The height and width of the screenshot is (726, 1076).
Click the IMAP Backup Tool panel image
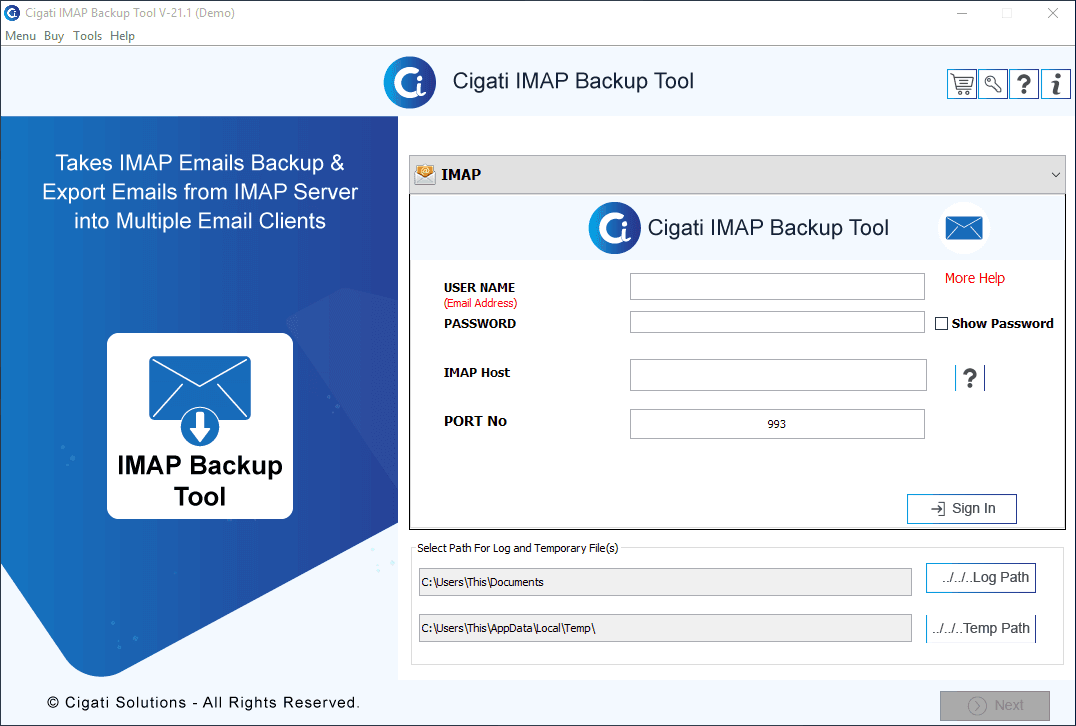199,425
